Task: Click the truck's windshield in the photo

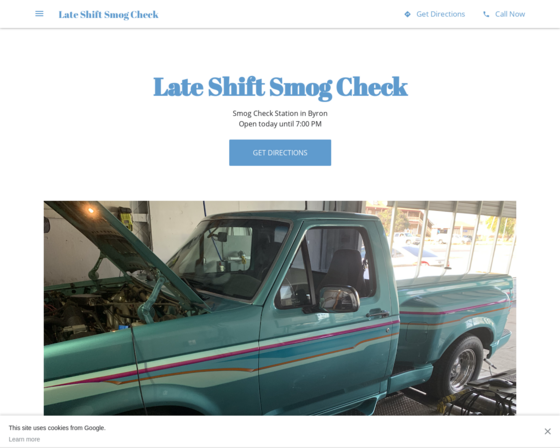Action: tap(229, 259)
